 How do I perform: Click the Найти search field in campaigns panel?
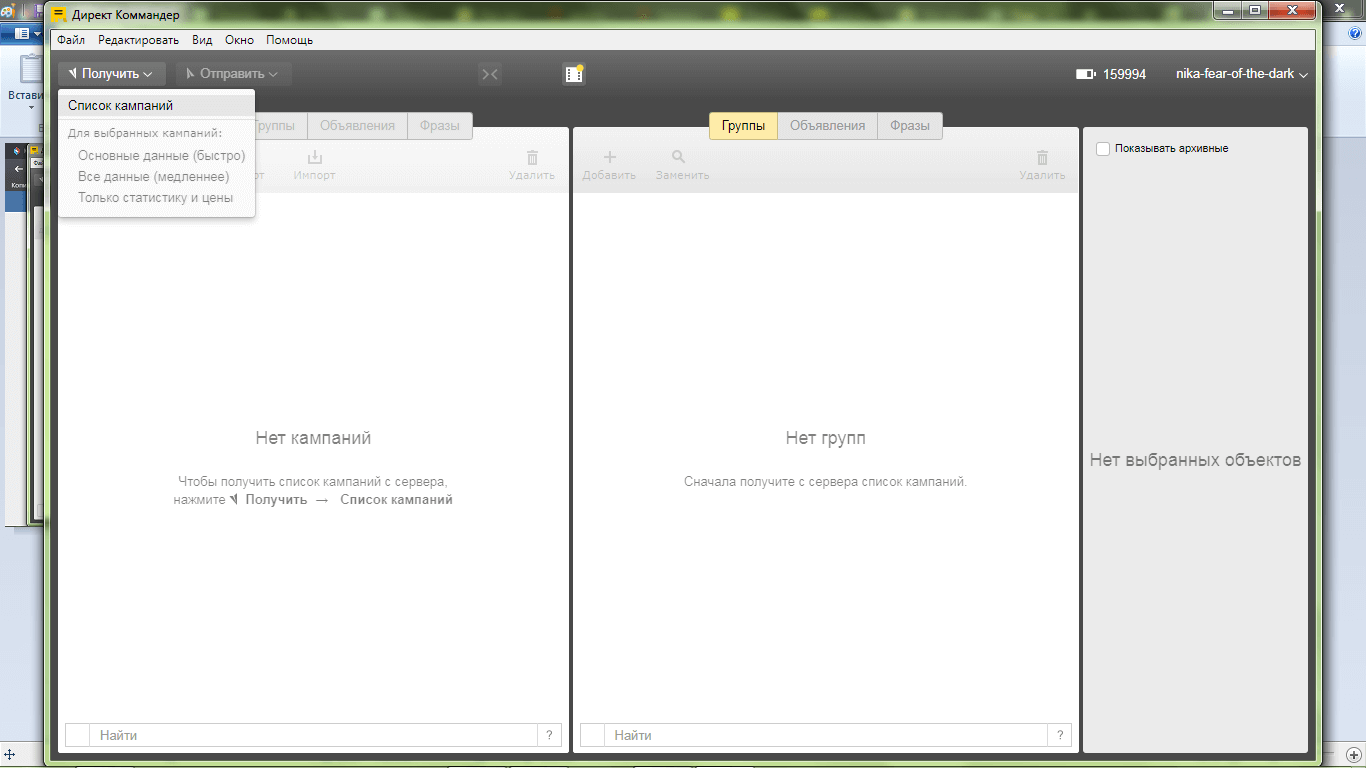point(315,735)
